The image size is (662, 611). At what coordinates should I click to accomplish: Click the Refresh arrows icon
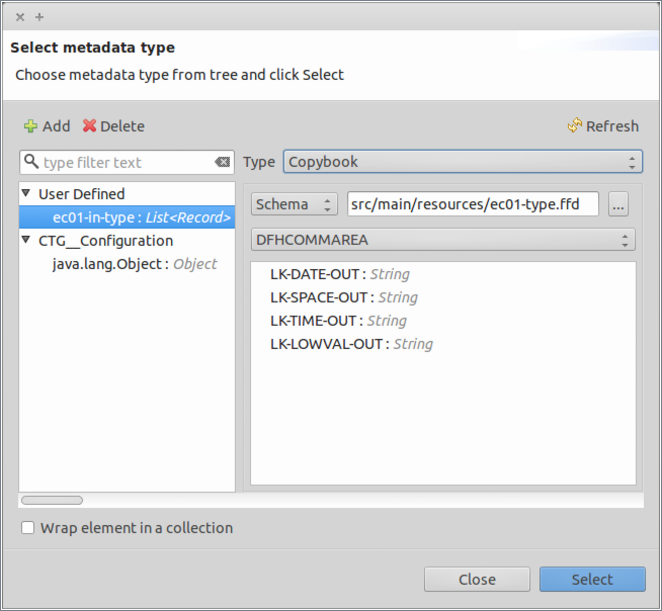(x=574, y=126)
